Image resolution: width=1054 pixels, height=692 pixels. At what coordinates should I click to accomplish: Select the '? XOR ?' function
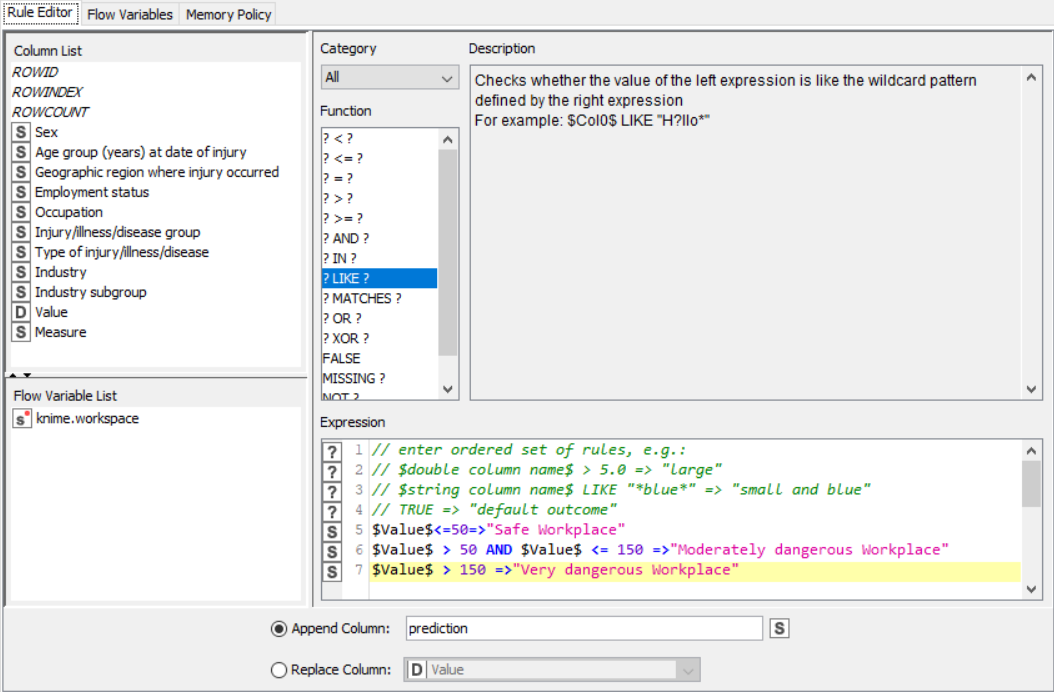(380, 338)
